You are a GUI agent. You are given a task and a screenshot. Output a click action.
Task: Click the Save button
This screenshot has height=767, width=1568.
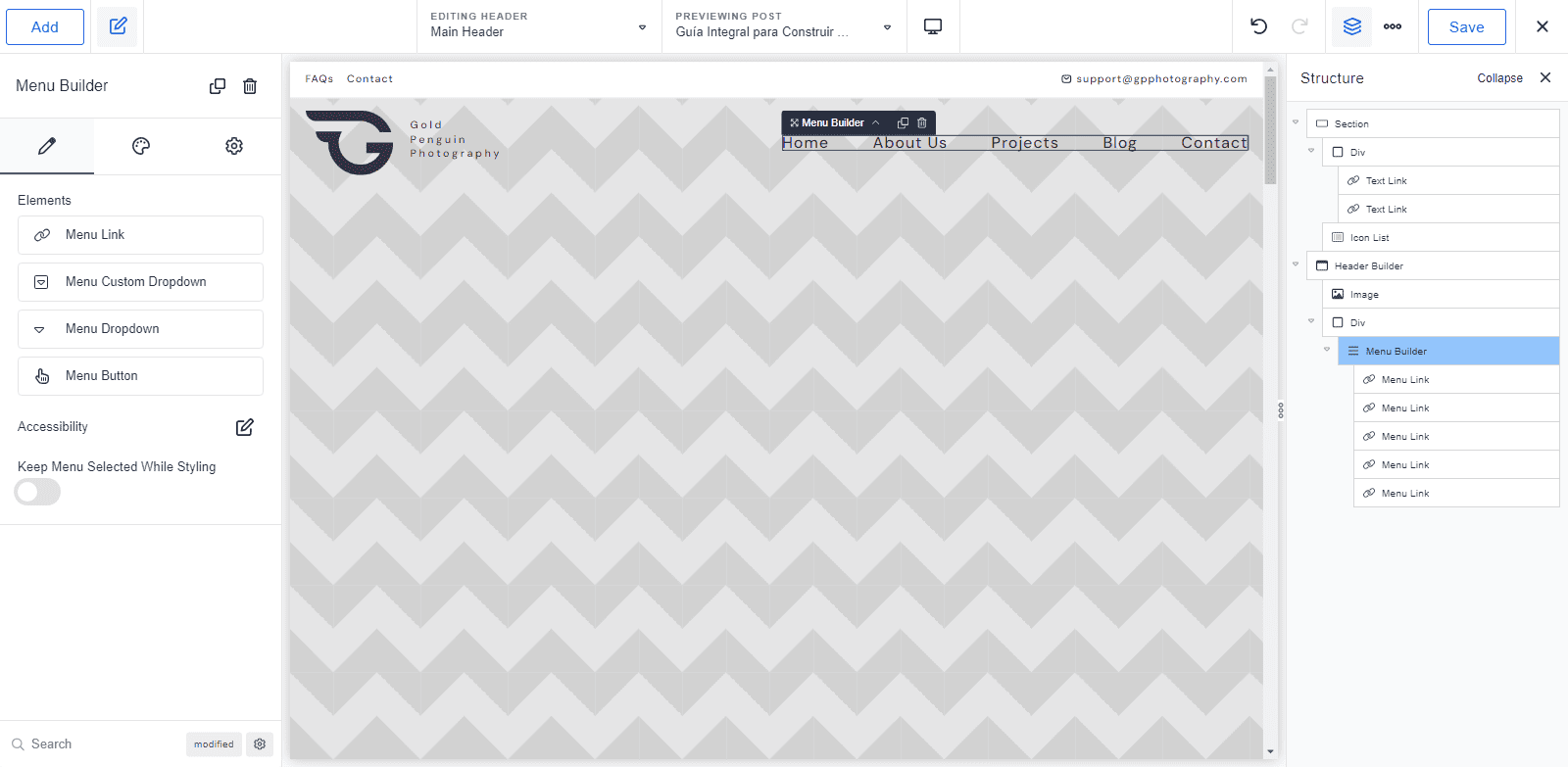pyautogui.click(x=1466, y=26)
